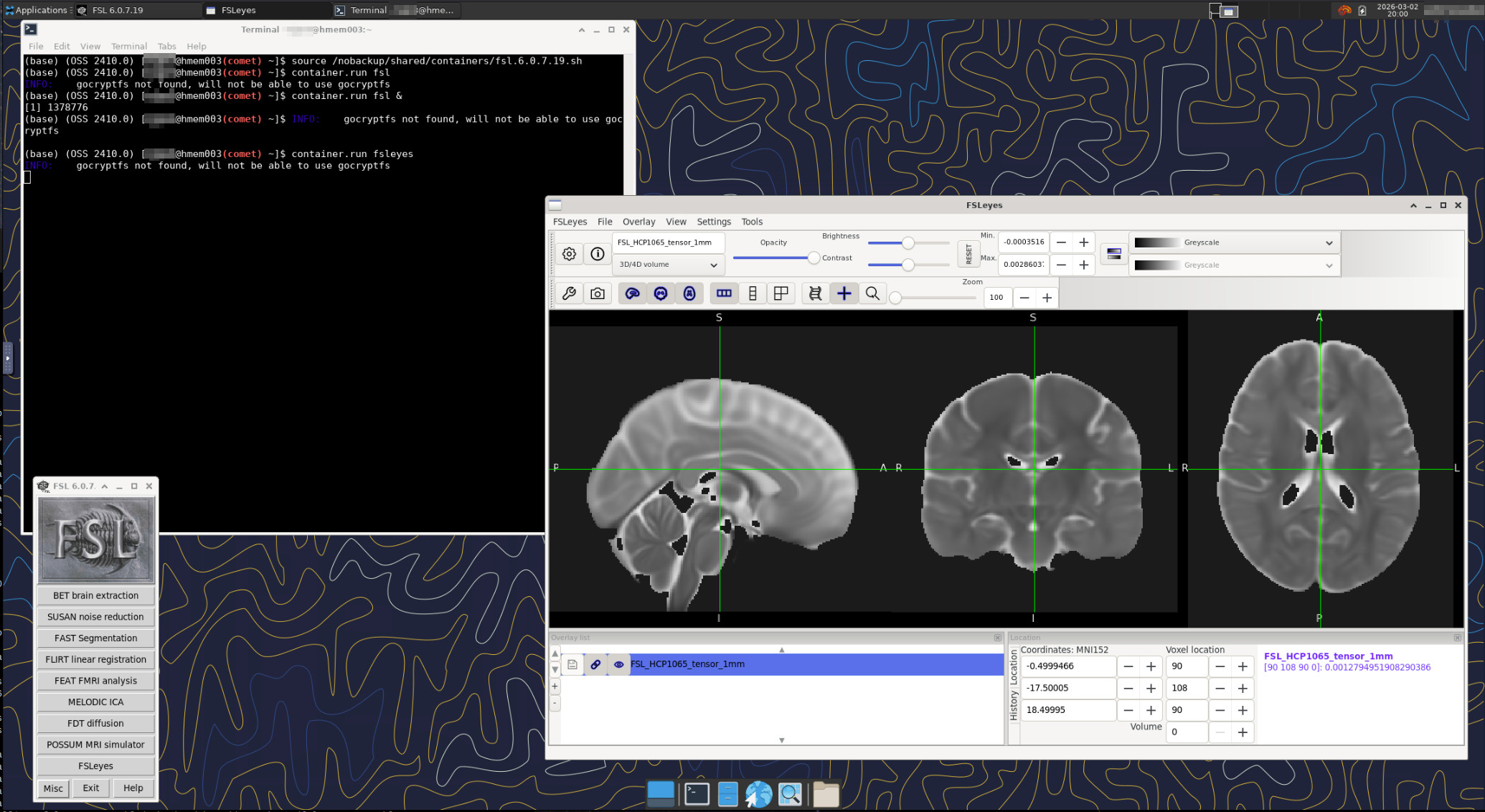Screen dimensions: 1485x812
Task: Switch to vertical layout icon
Action: (x=753, y=293)
